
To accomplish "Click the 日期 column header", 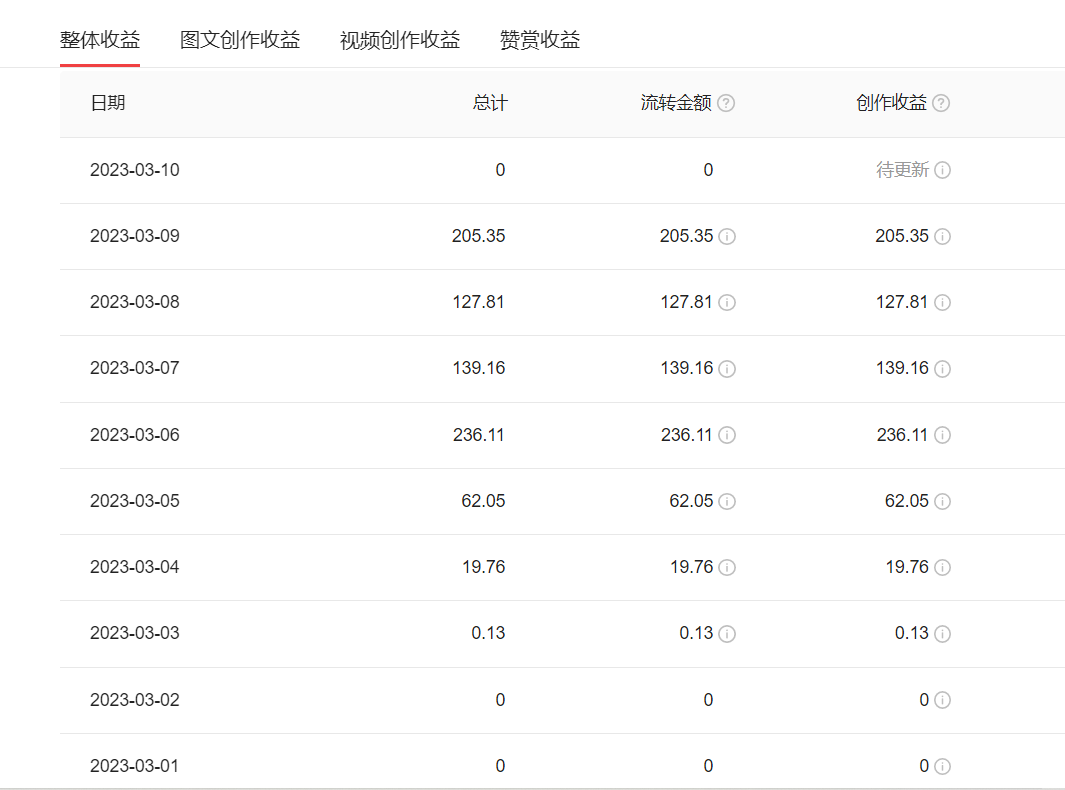I will (x=108, y=103).
